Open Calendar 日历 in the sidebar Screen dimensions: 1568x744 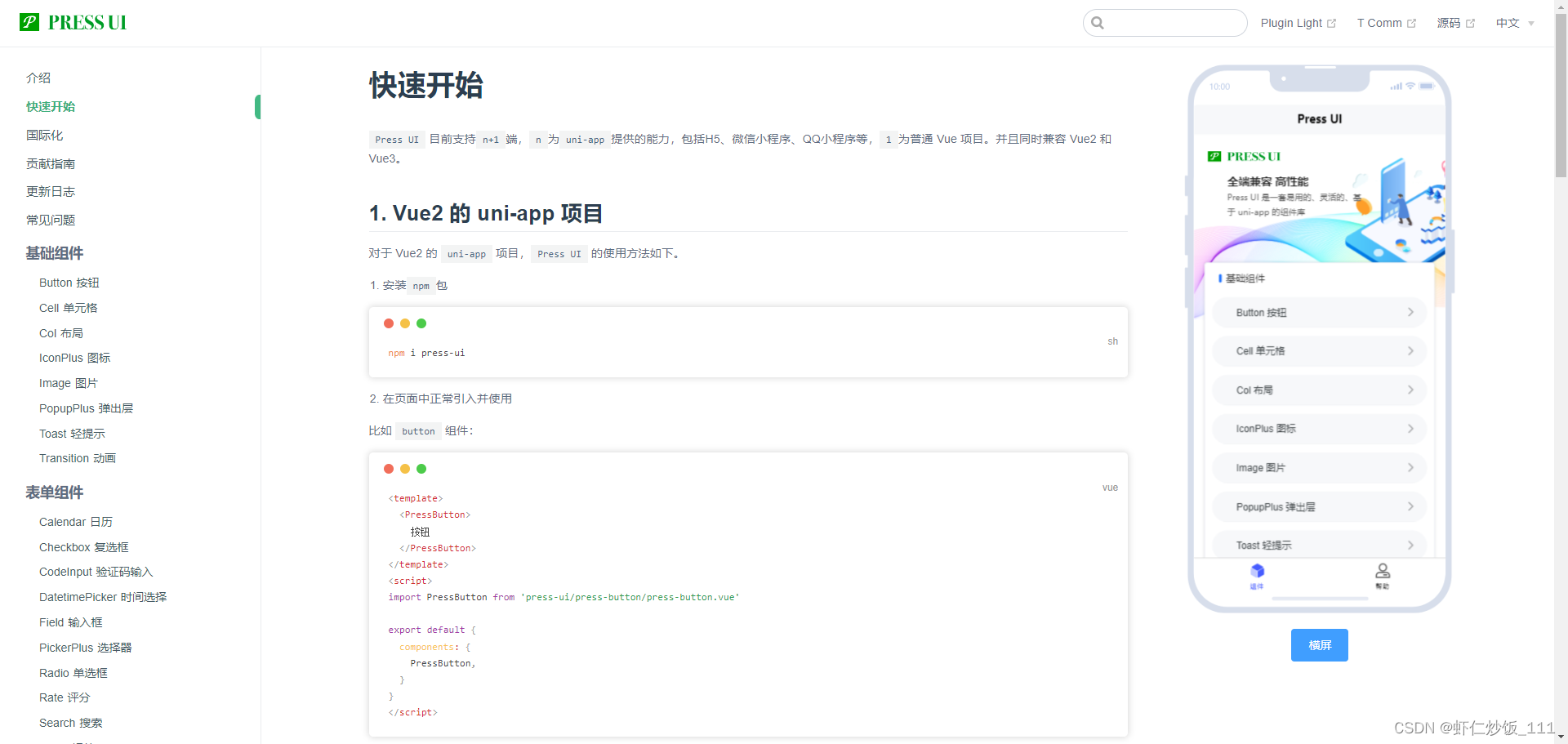pos(76,522)
